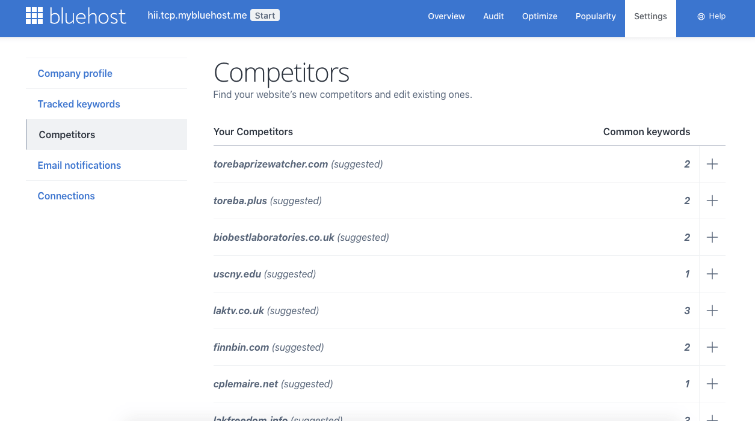Add uscny.edu competitor with plus icon
Screen dimensions: 755x421
click(x=712, y=274)
